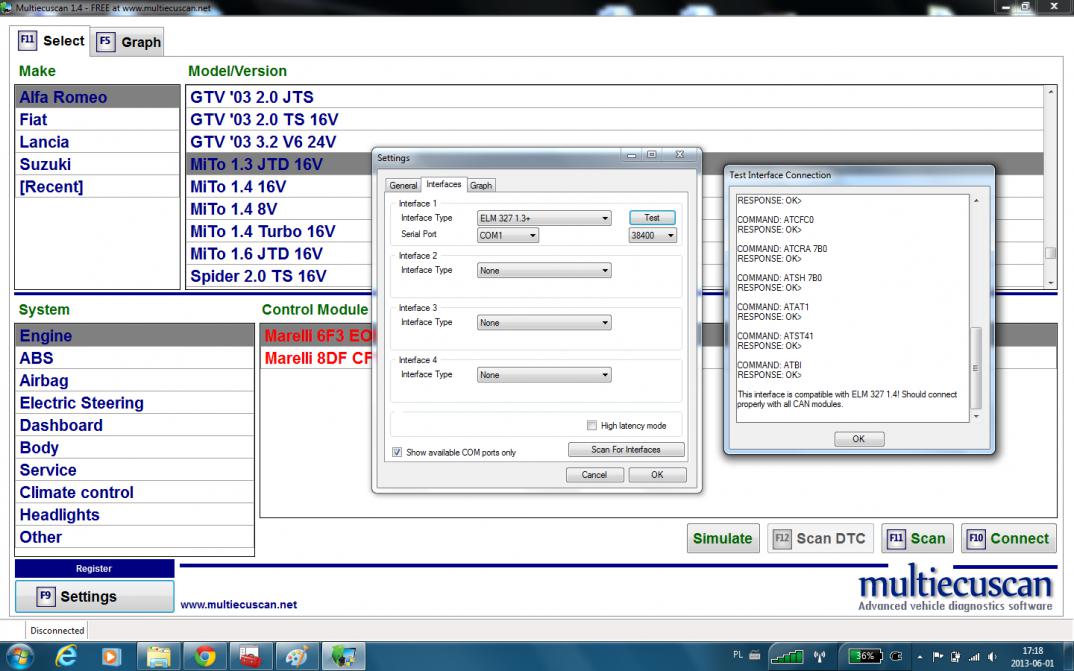Open Interface 4 type dropdown
The image size is (1074, 671).
[x=544, y=375]
